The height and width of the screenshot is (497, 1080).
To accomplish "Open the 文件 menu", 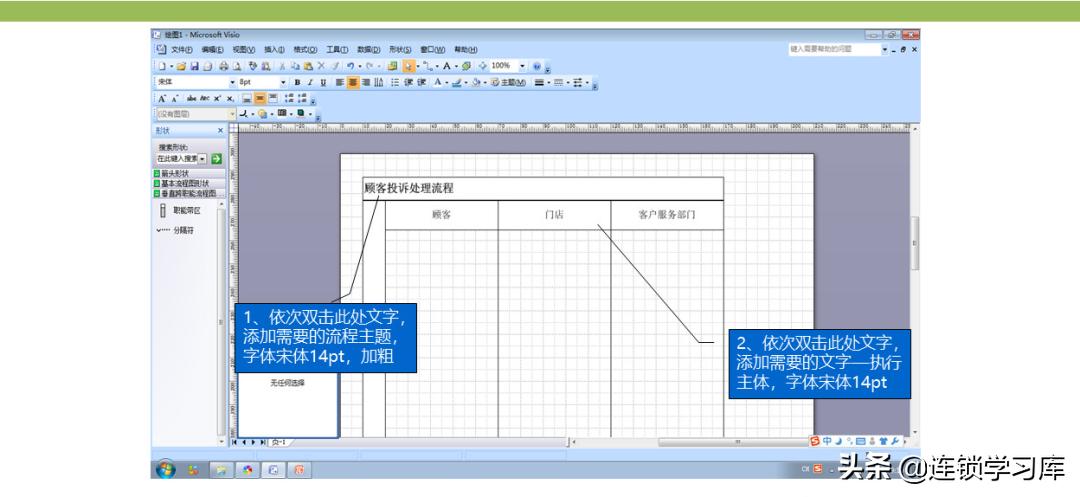I will (x=182, y=50).
